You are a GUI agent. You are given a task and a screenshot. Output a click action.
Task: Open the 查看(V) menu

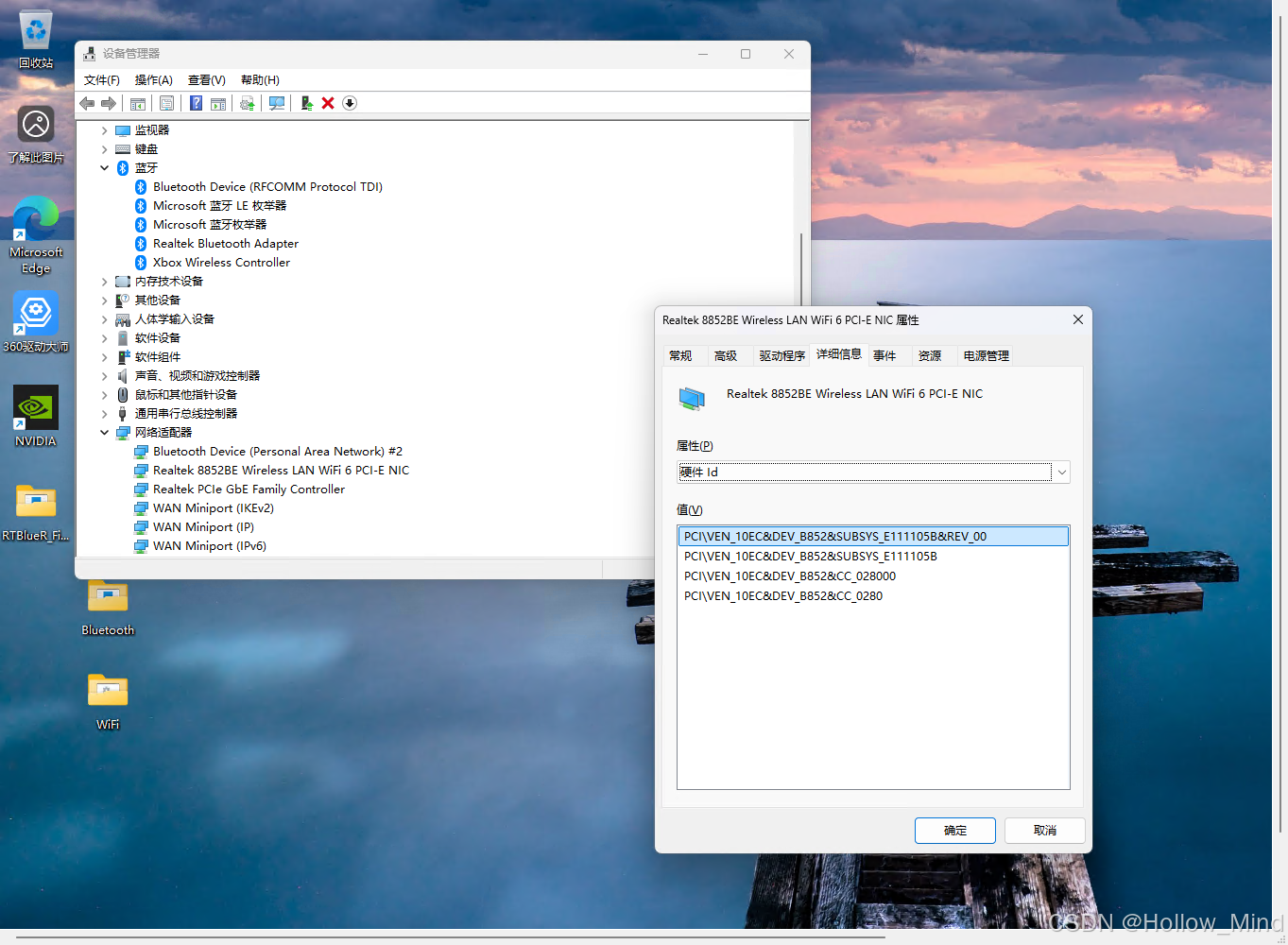point(206,79)
